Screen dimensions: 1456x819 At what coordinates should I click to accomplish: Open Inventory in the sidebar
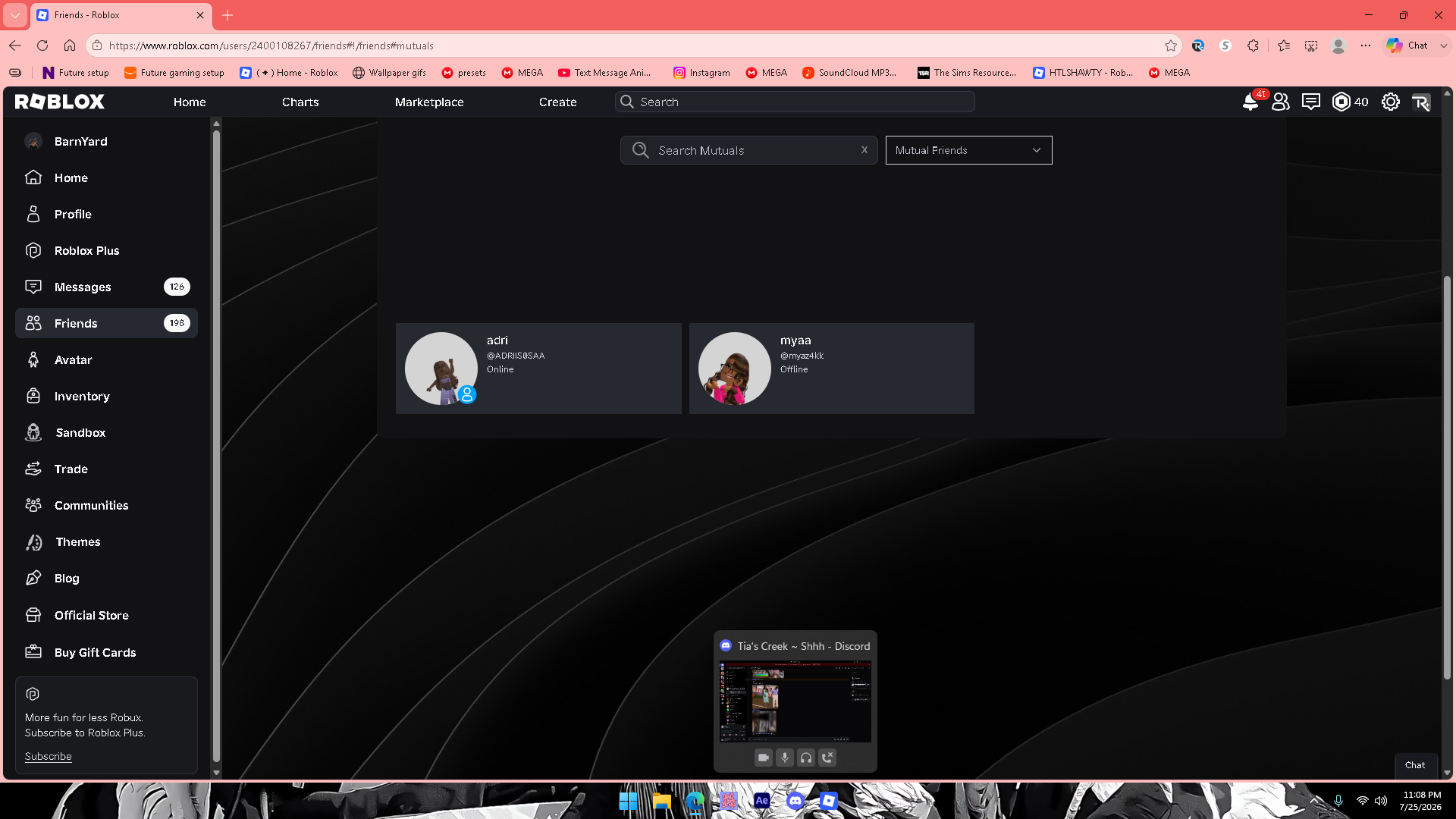(x=106, y=396)
